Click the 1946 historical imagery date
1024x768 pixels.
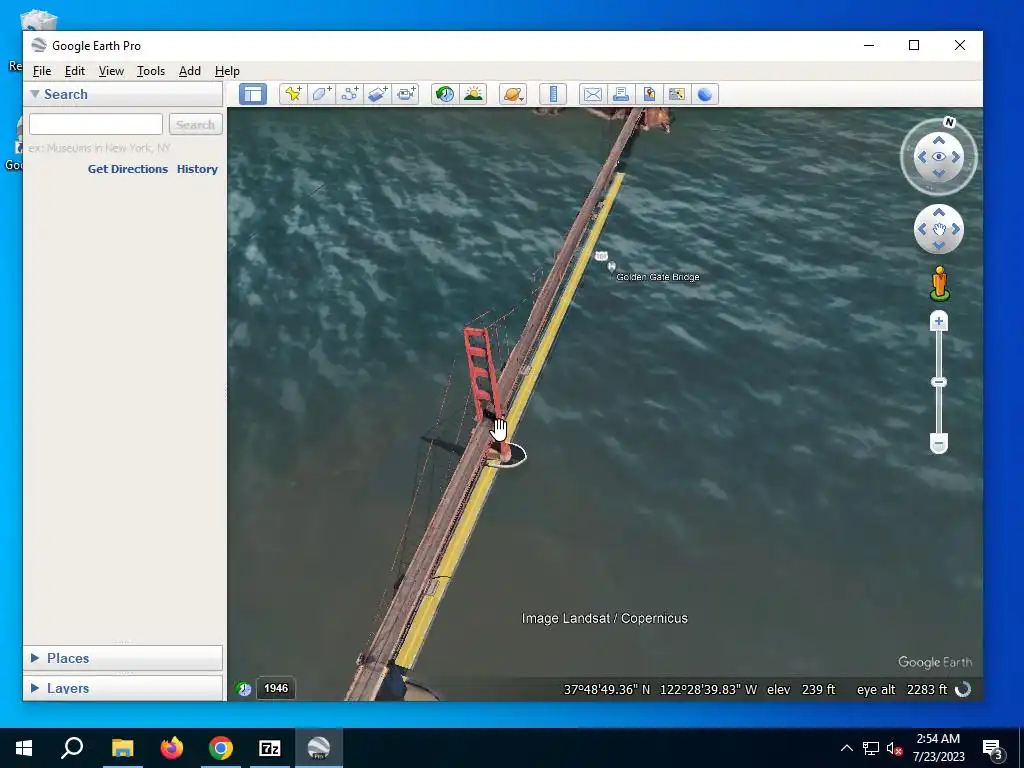(x=276, y=688)
